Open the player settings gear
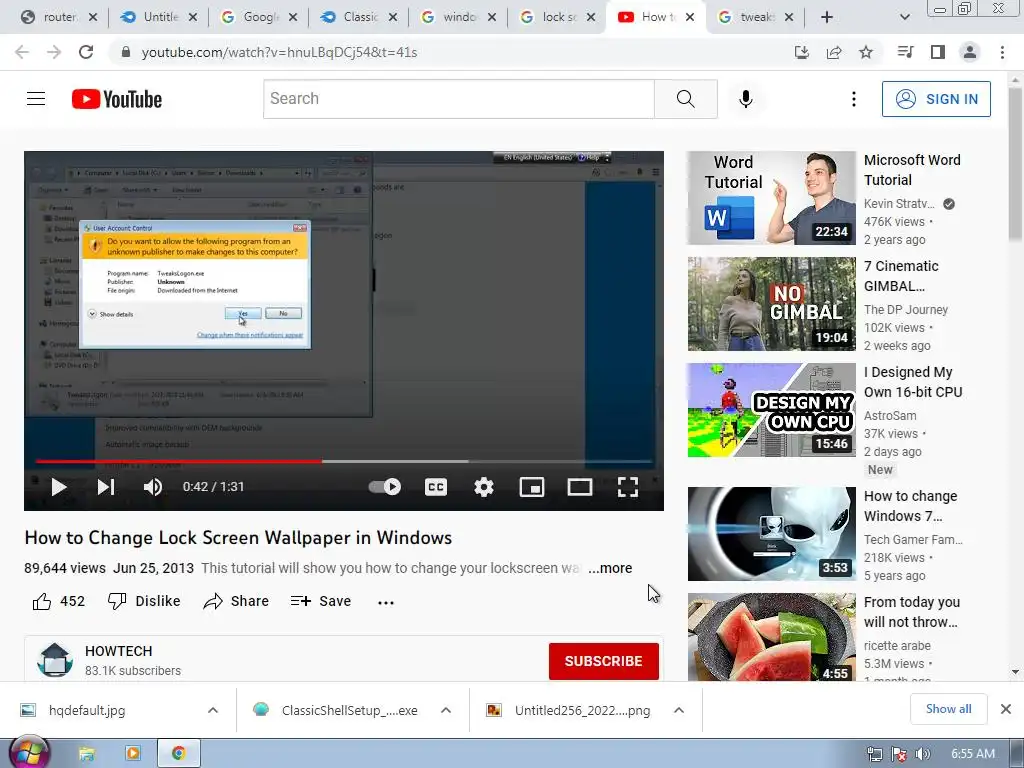Image resolution: width=1024 pixels, height=768 pixels. [484, 487]
